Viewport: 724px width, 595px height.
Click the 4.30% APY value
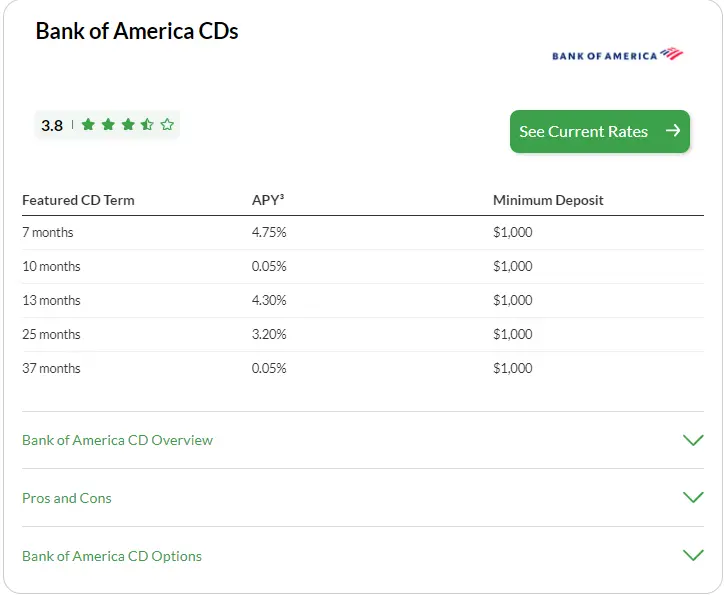point(269,301)
